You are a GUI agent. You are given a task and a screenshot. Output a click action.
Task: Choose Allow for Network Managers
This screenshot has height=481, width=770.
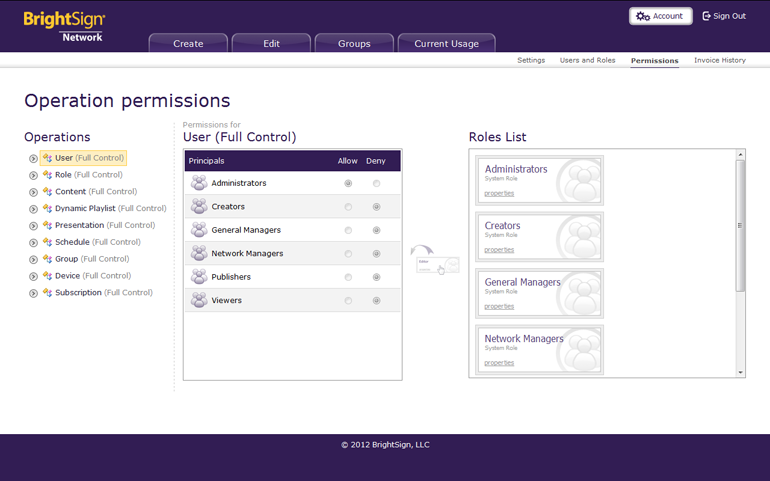point(348,254)
